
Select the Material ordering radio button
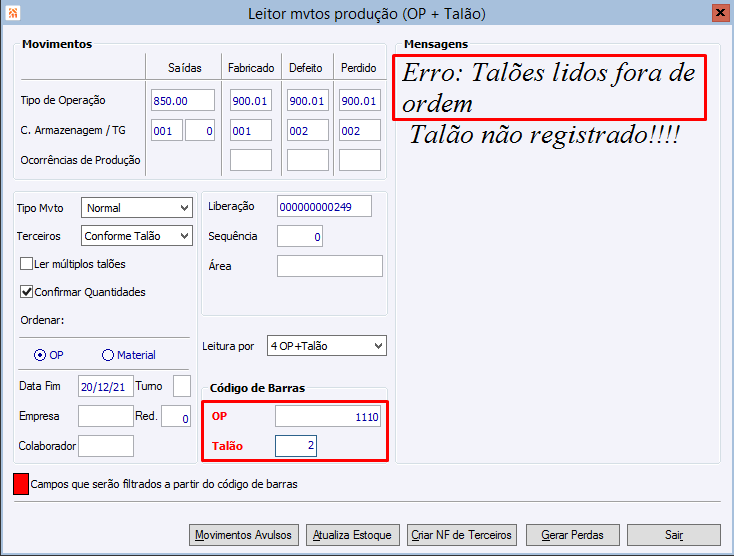pos(108,355)
